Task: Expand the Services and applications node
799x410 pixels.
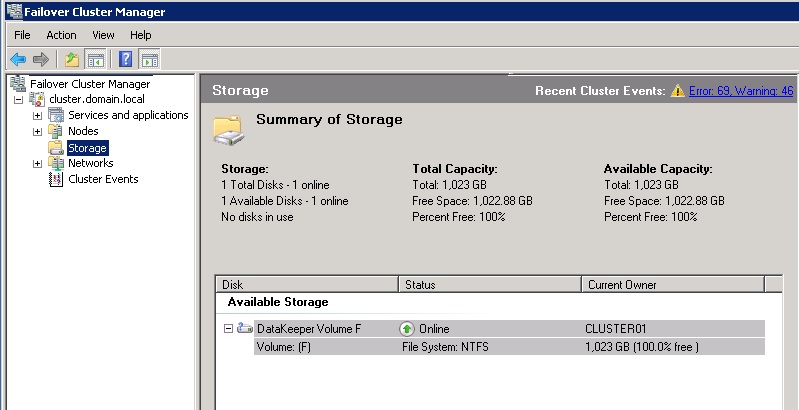Action: pyautogui.click(x=37, y=116)
